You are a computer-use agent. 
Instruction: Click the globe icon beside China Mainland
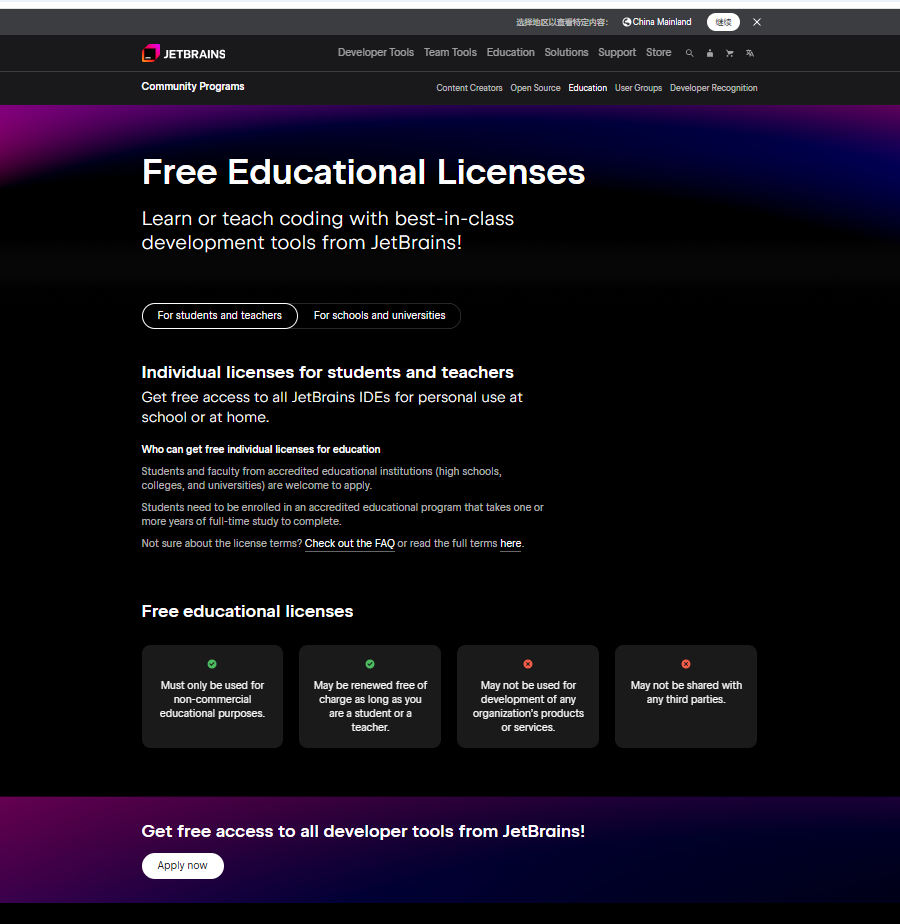(x=627, y=22)
